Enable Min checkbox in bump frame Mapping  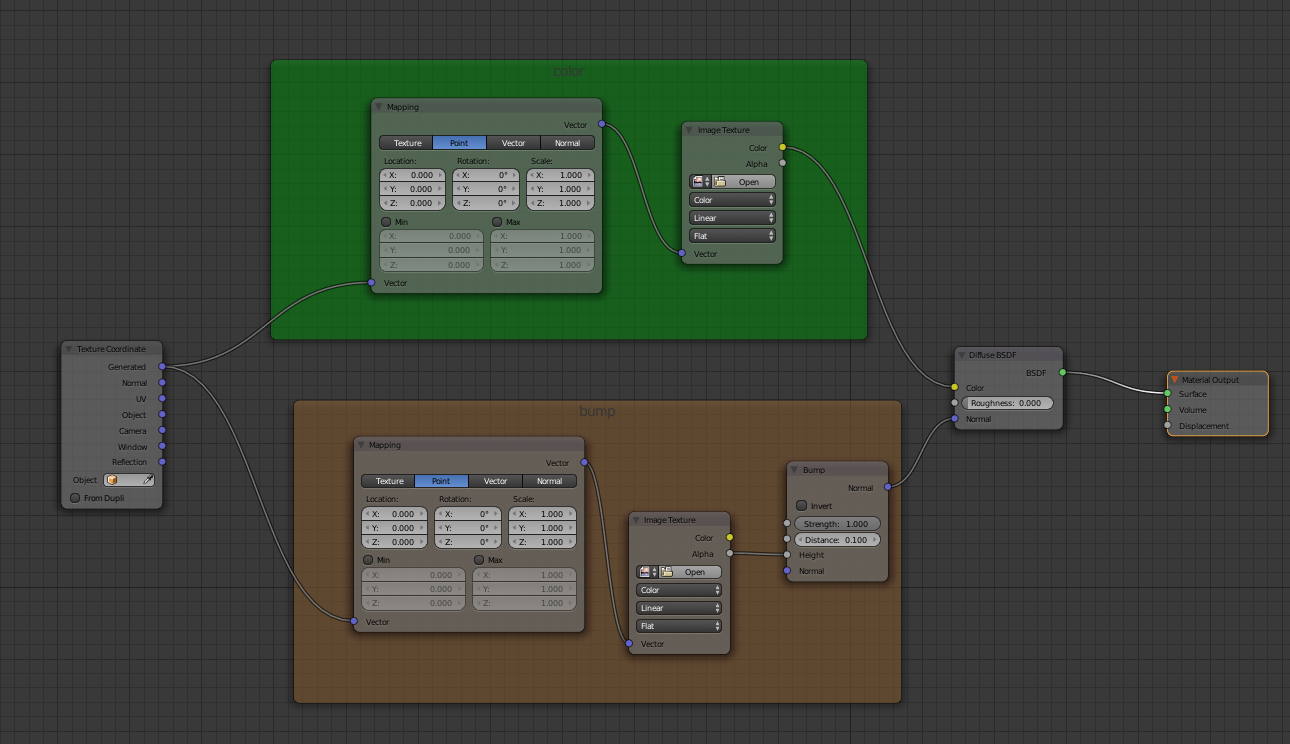pyautogui.click(x=369, y=560)
